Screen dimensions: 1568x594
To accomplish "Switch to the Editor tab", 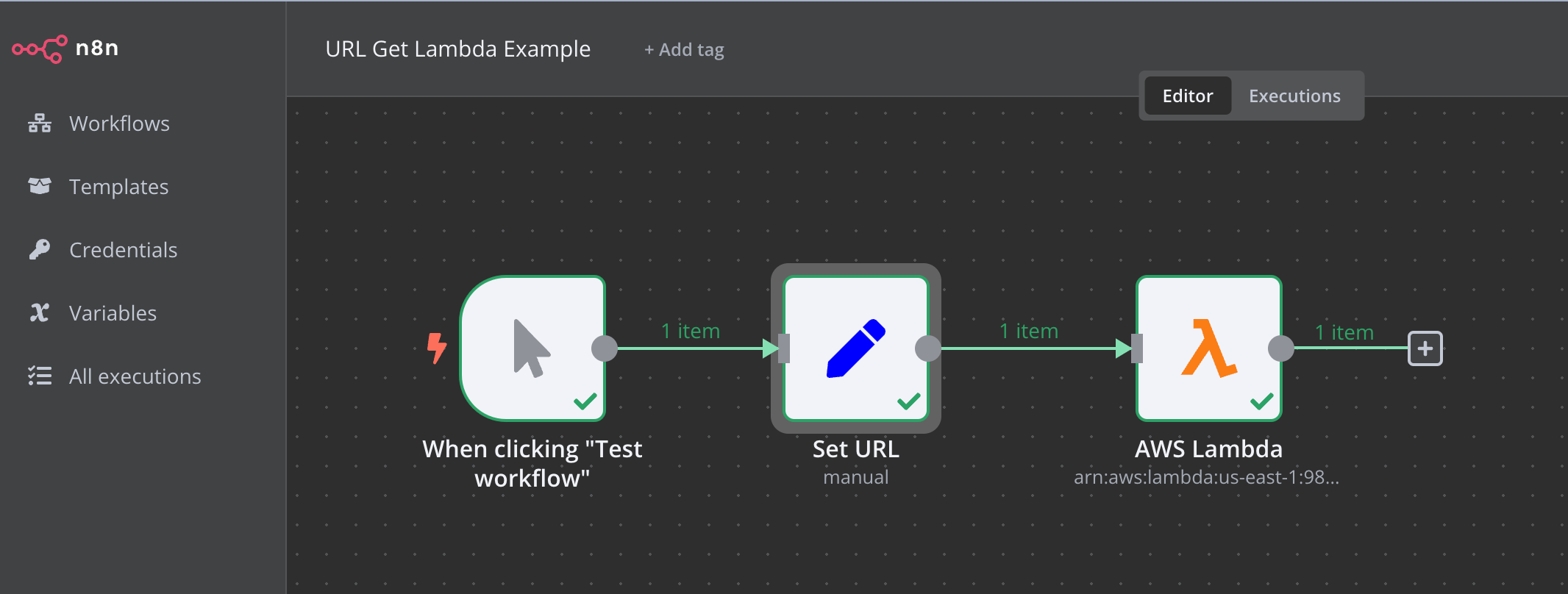I will pos(1188,96).
